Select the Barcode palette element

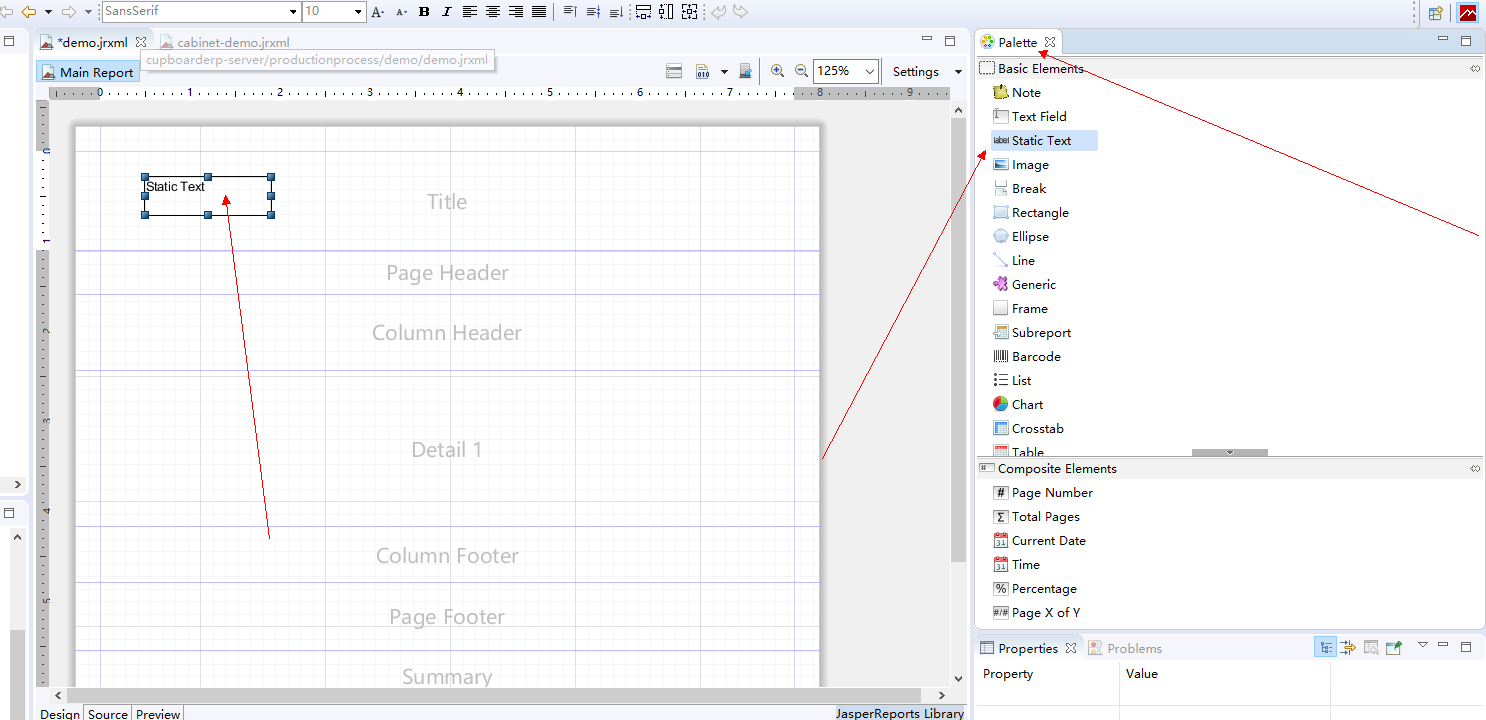click(x=1026, y=357)
